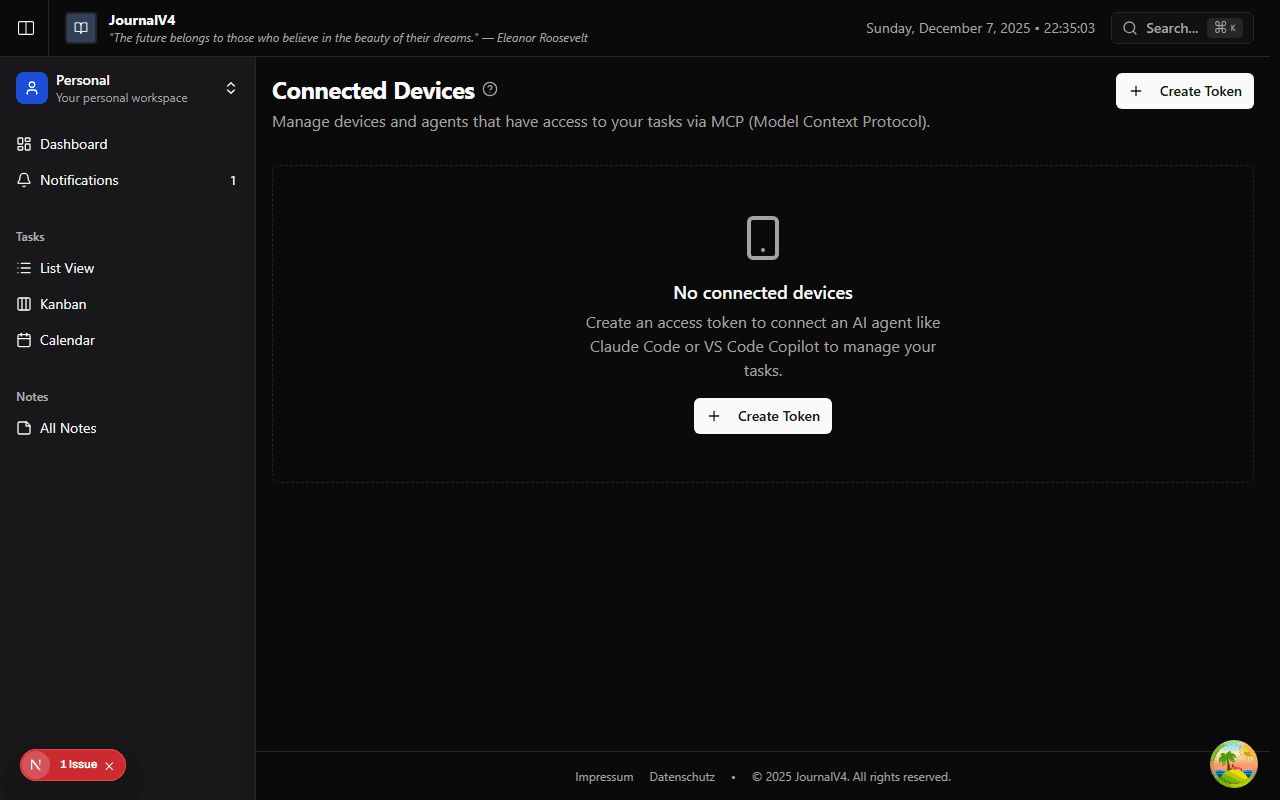Click the Create Token button top right
This screenshot has height=800, width=1280.
(1184, 91)
